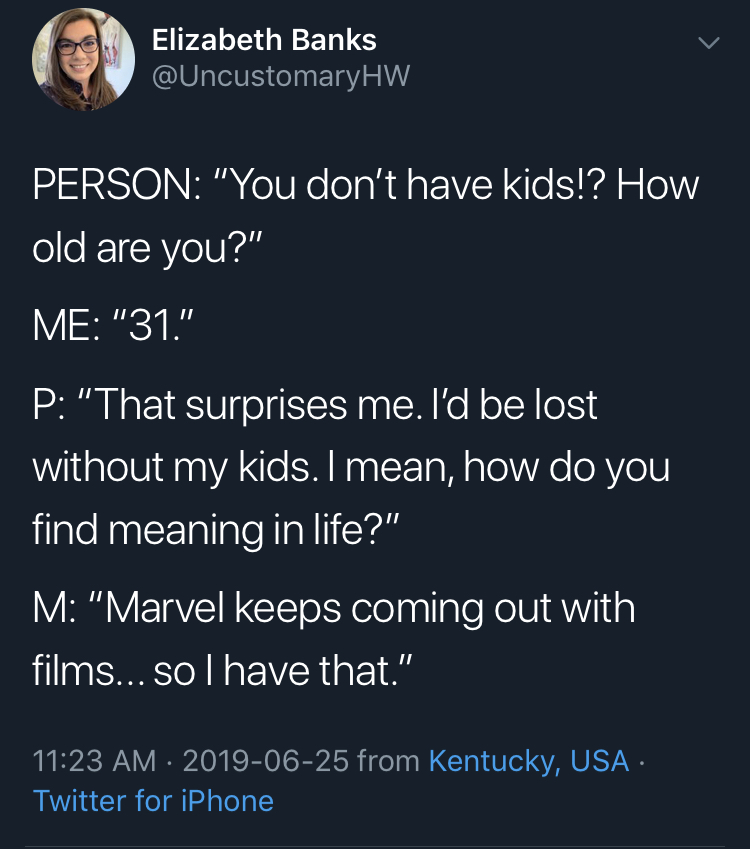Click the word "from" before the location
Image resolution: width=750 pixels, height=849 pixels.
point(388,761)
